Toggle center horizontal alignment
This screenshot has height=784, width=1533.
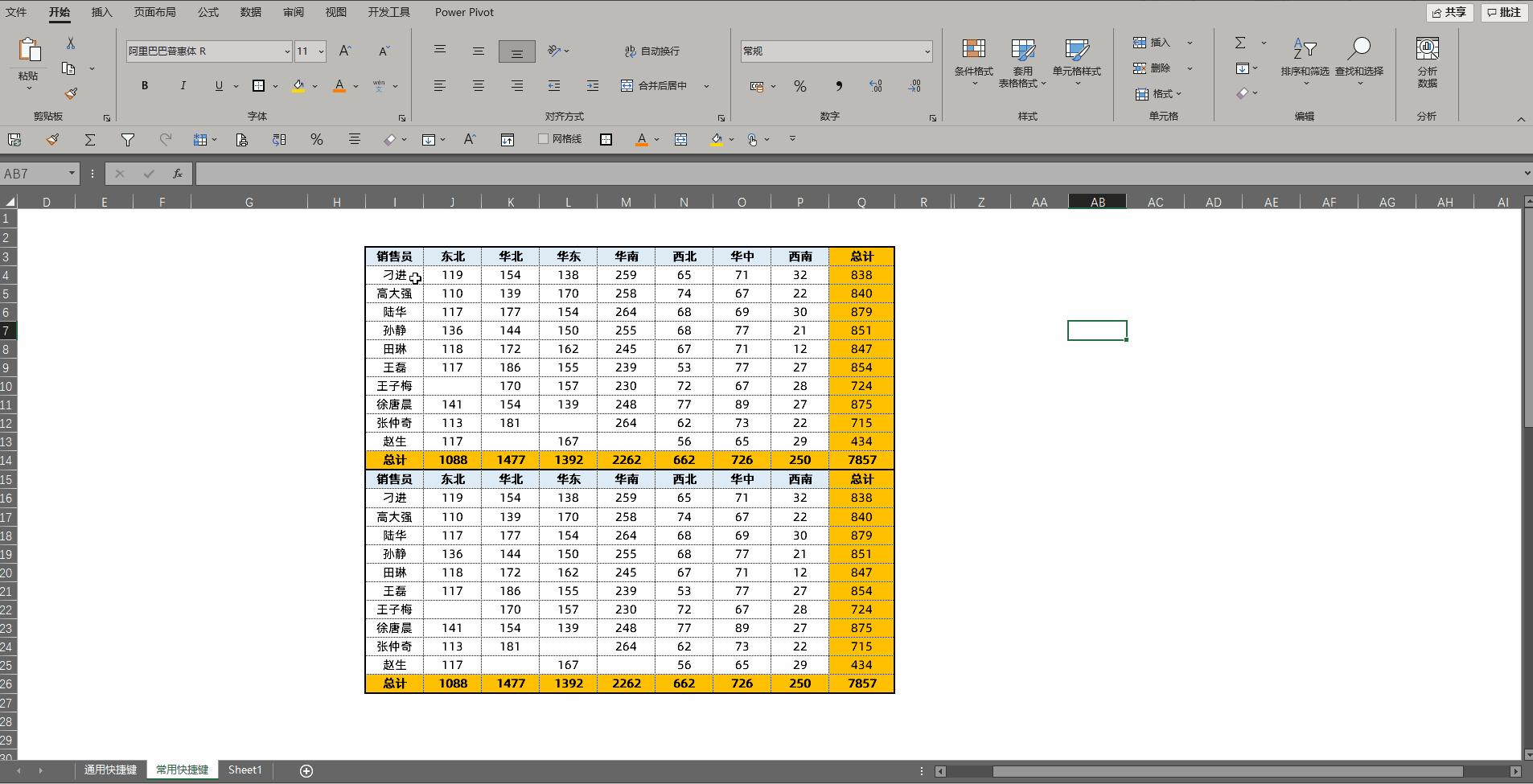tap(478, 85)
